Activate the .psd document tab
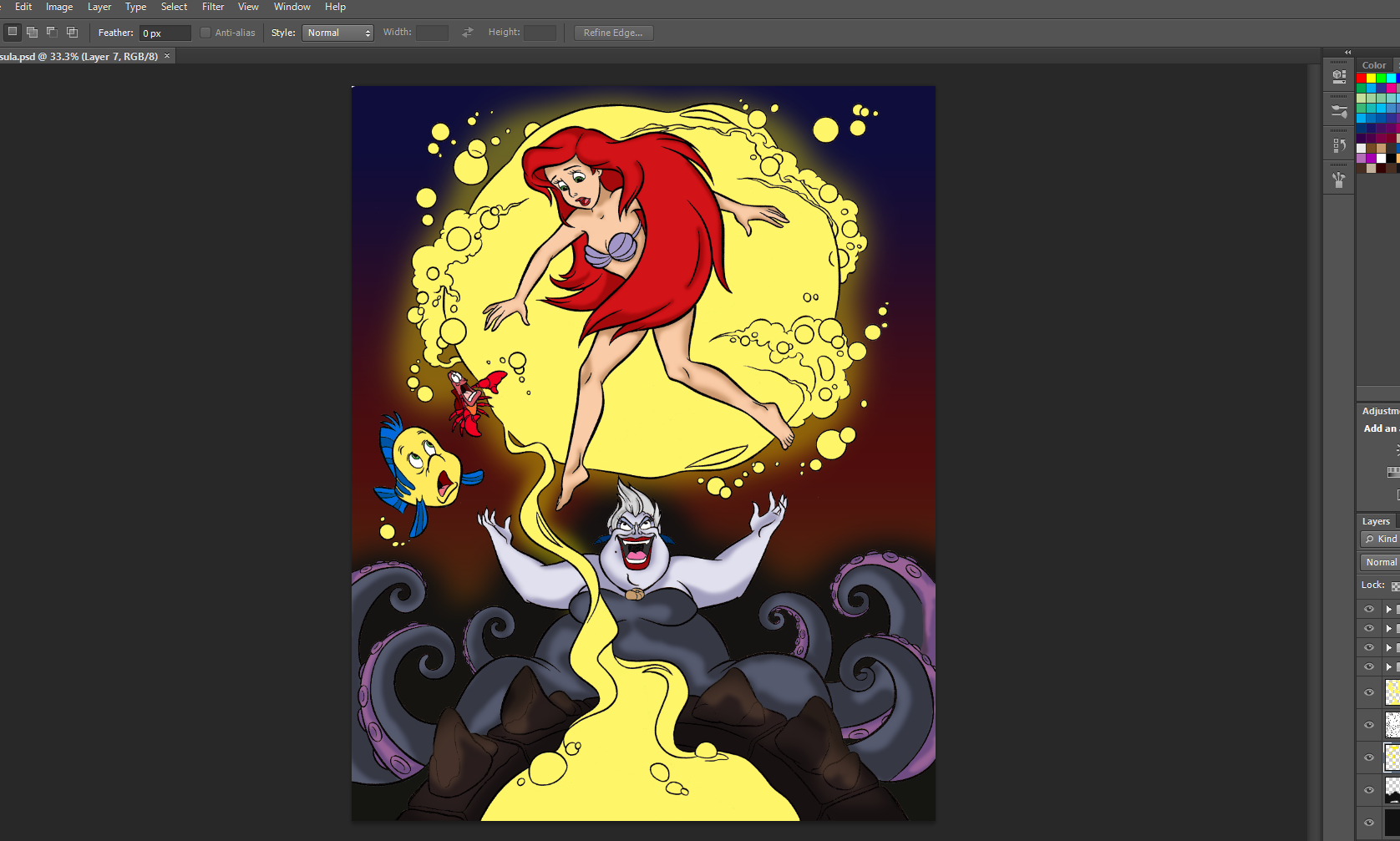This screenshot has width=1400, height=841. click(79, 57)
